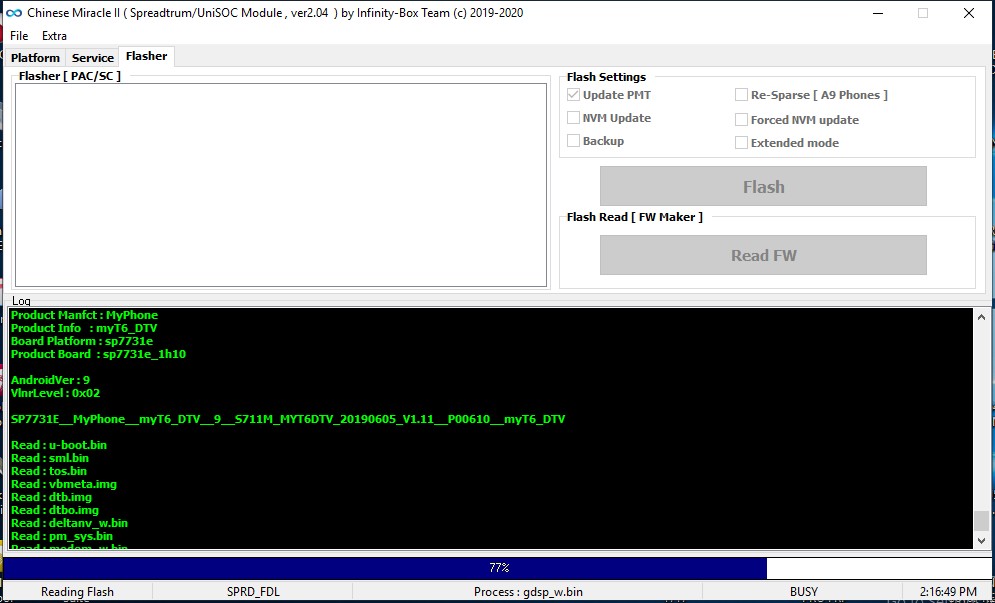Click the Reading Flash status panel
Image resolution: width=995 pixels, height=603 pixels.
(77, 592)
